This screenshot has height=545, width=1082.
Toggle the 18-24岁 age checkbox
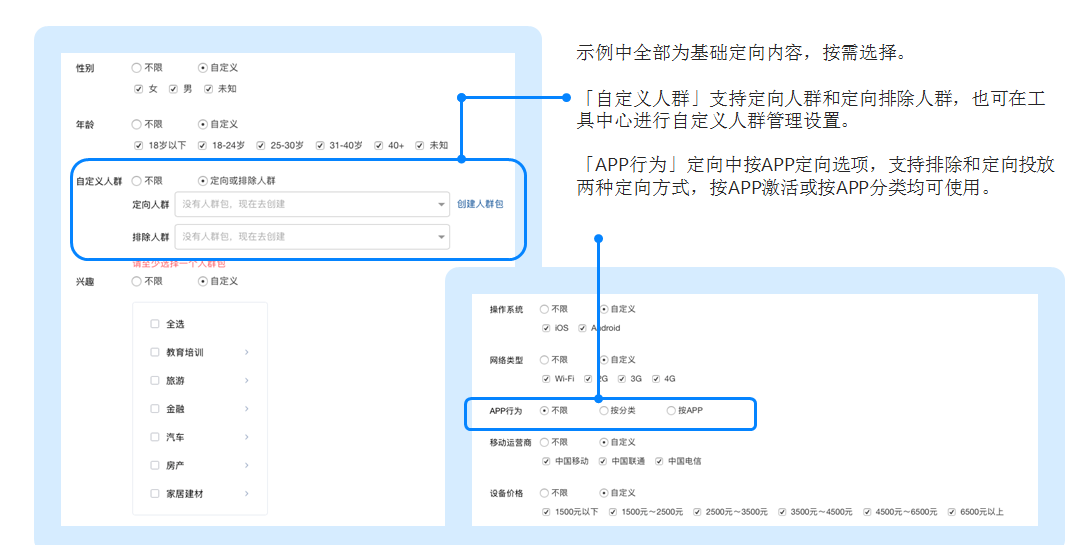point(202,145)
